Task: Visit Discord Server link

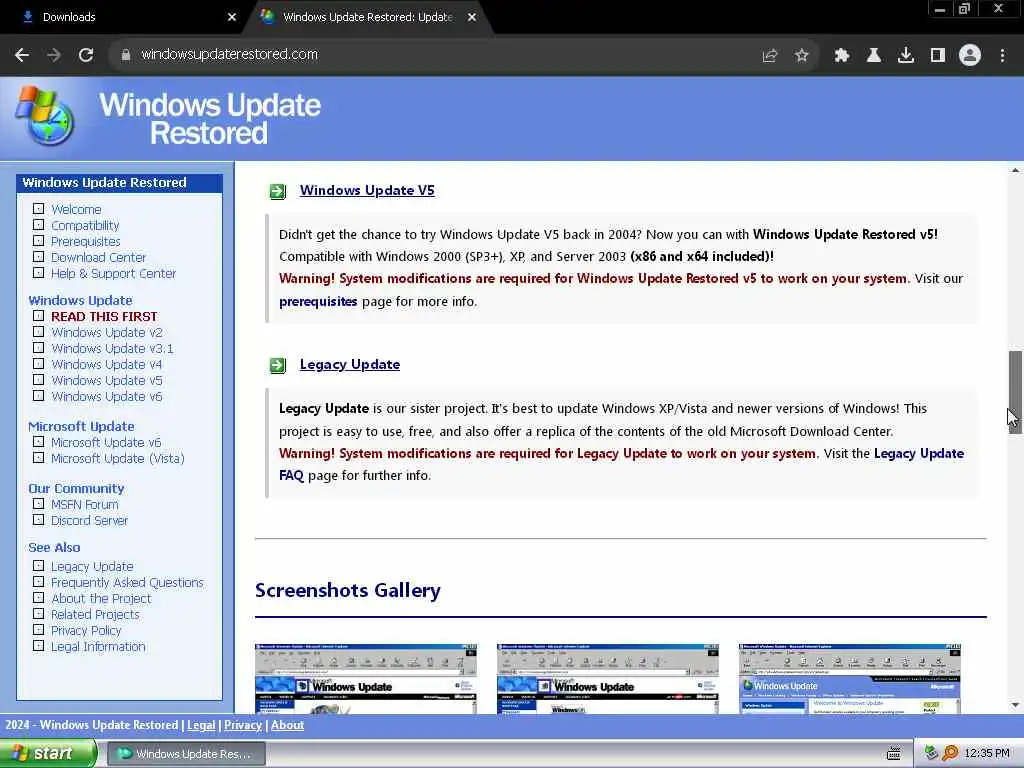Action: tap(89, 520)
